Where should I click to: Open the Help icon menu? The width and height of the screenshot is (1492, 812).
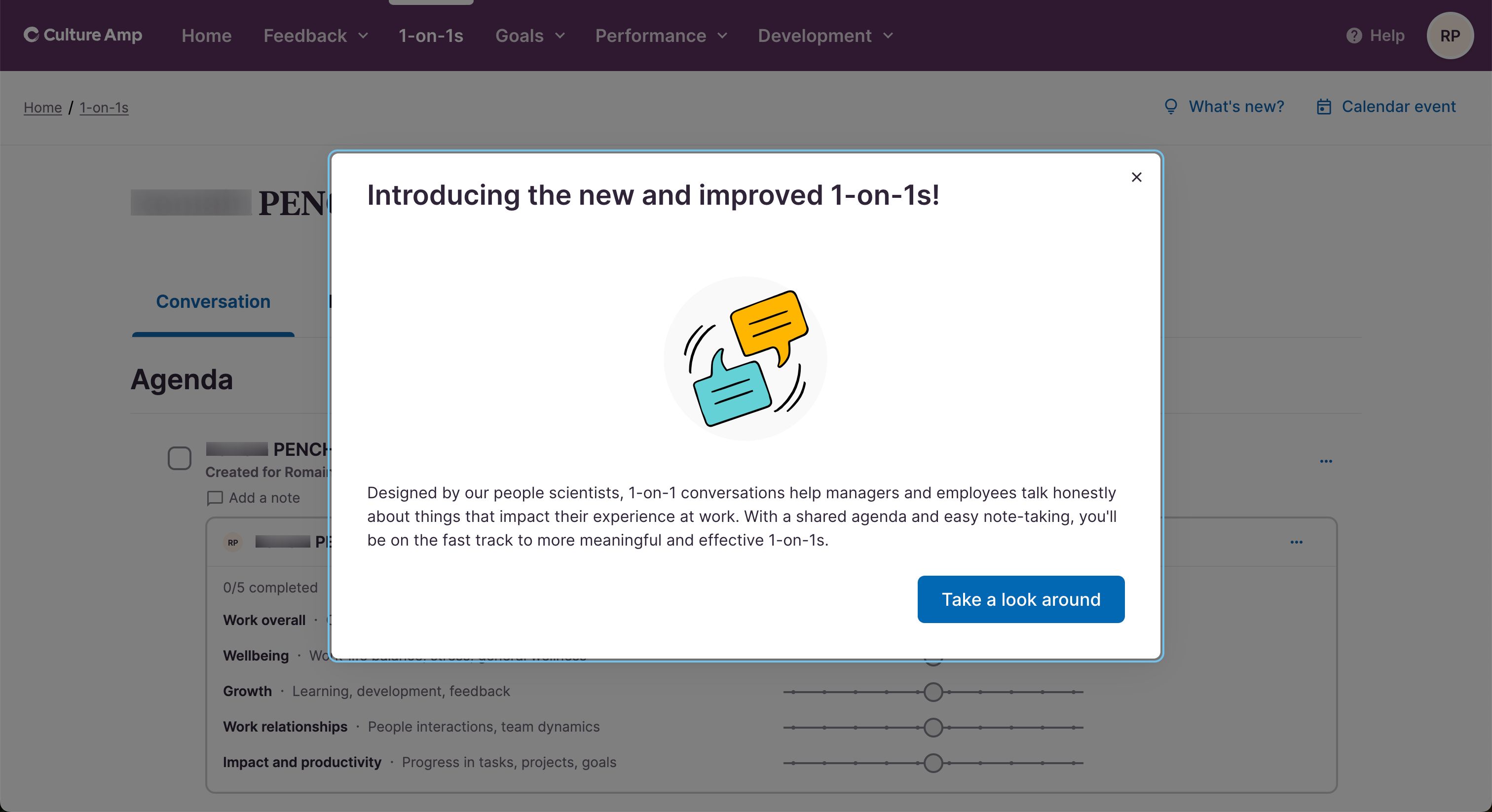[1354, 35]
